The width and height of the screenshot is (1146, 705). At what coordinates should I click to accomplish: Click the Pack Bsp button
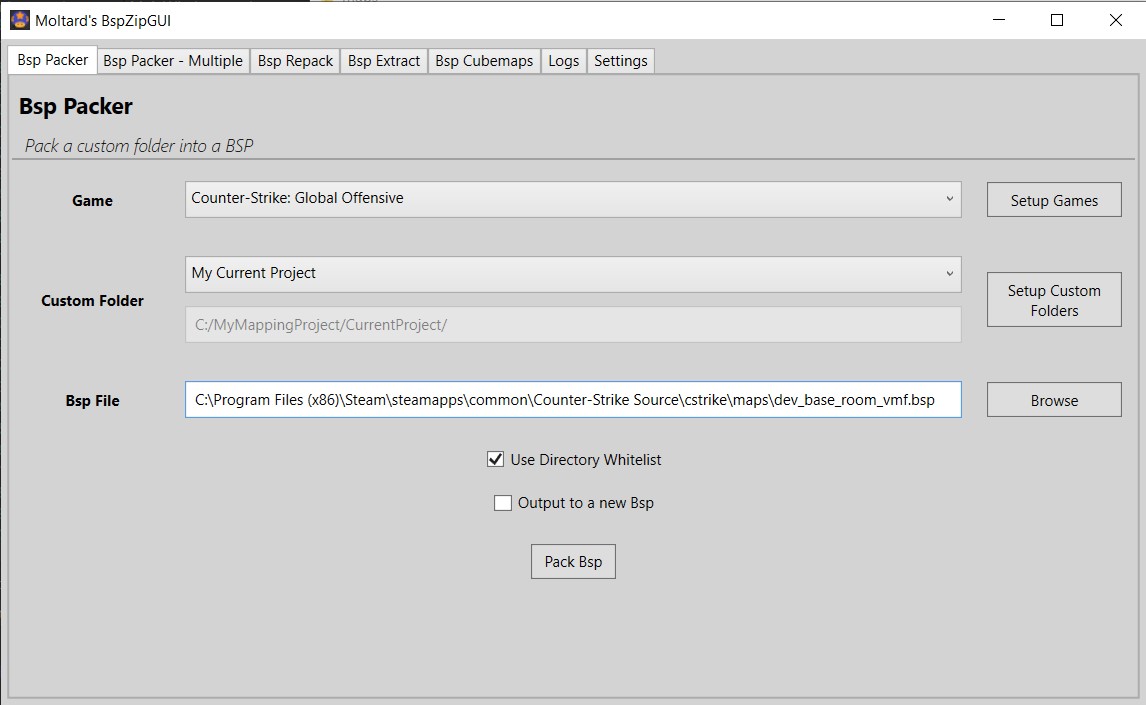[x=573, y=562]
